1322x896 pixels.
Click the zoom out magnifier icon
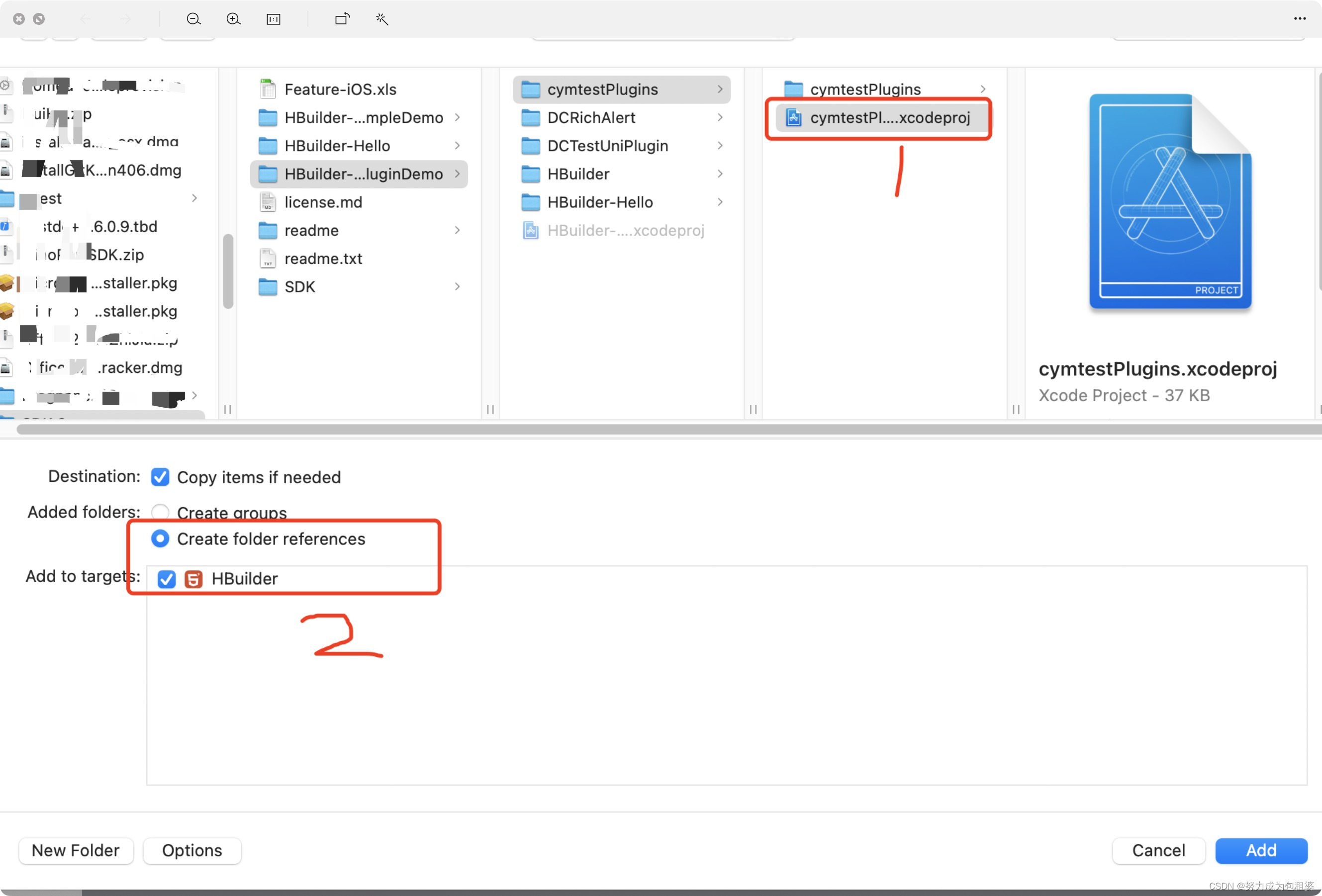[x=193, y=19]
